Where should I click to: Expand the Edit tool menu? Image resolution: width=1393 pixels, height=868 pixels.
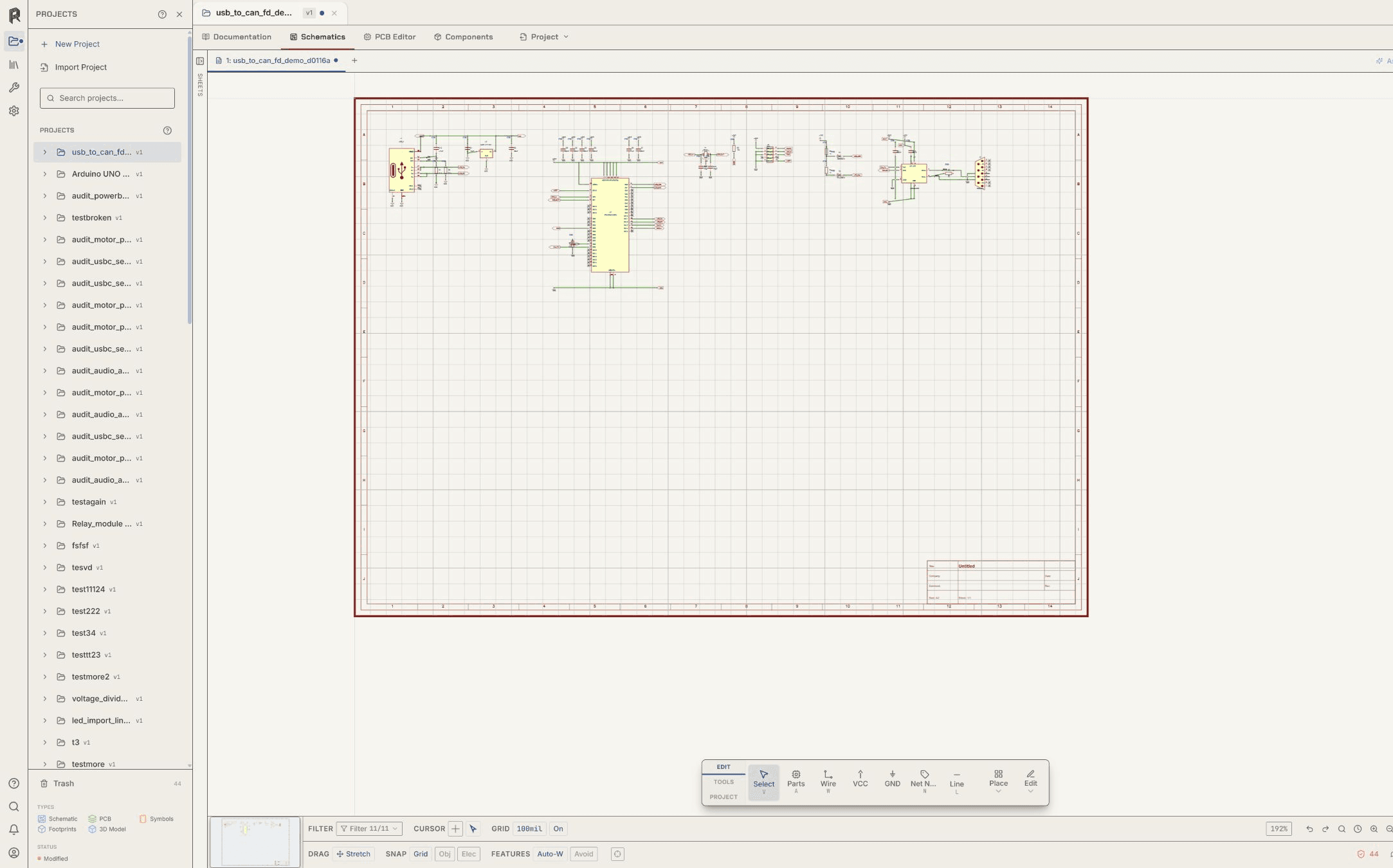[x=1030, y=782]
